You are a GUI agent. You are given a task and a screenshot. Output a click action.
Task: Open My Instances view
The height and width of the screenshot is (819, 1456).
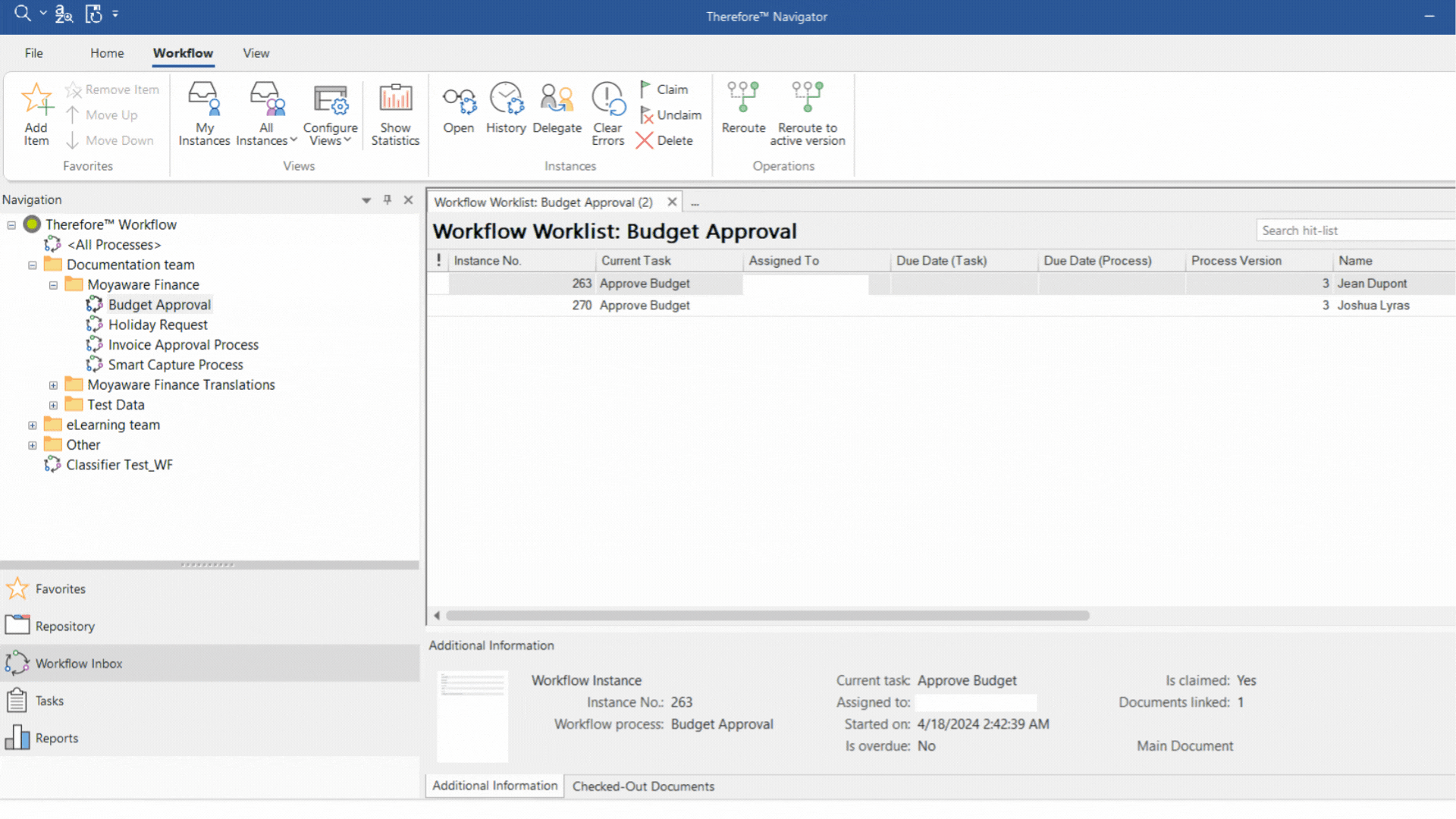[x=203, y=112]
